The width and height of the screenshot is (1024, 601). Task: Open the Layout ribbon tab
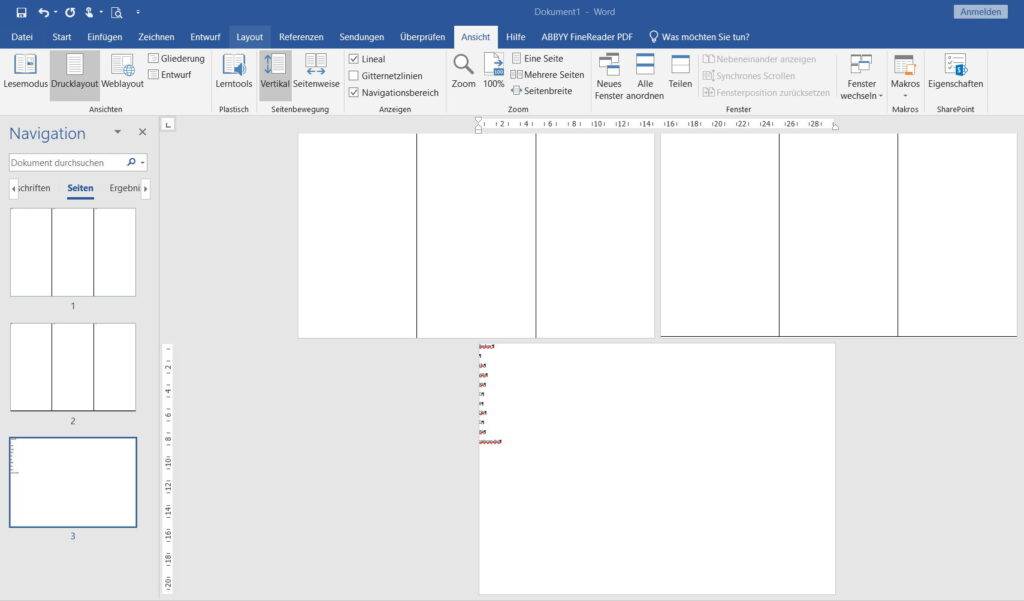click(249, 37)
